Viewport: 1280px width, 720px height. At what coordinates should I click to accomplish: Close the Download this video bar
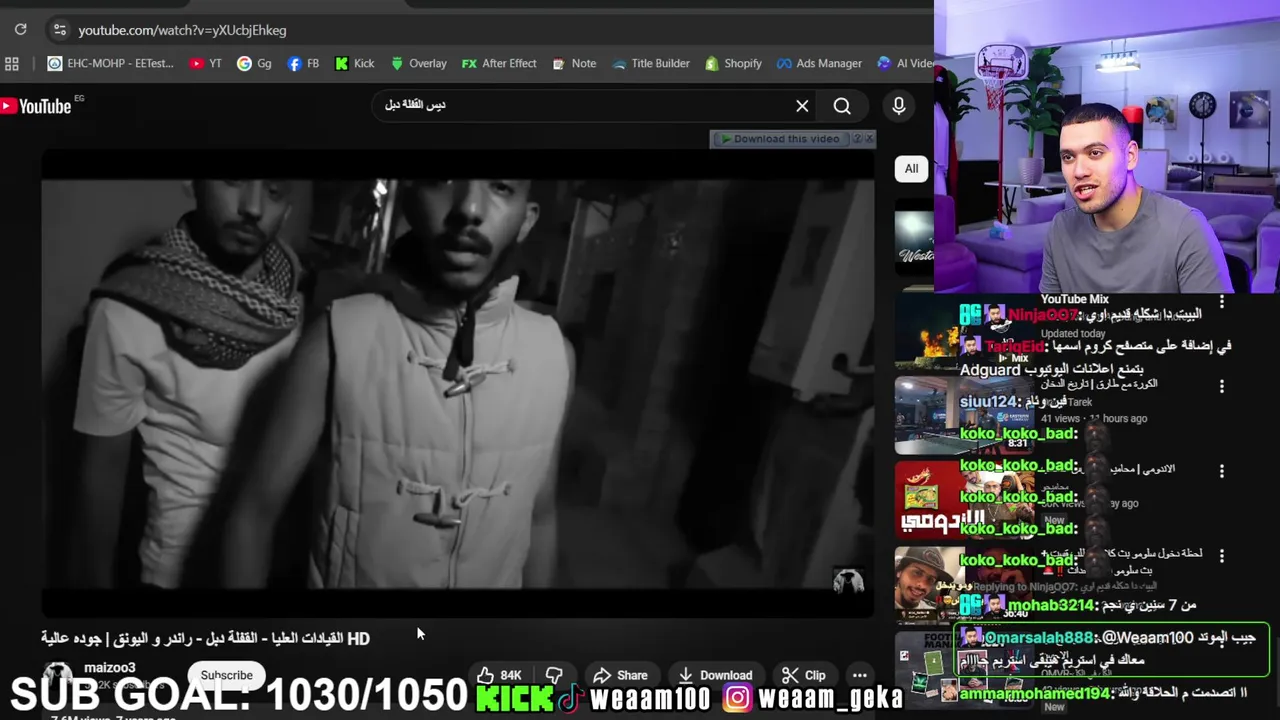point(869,139)
